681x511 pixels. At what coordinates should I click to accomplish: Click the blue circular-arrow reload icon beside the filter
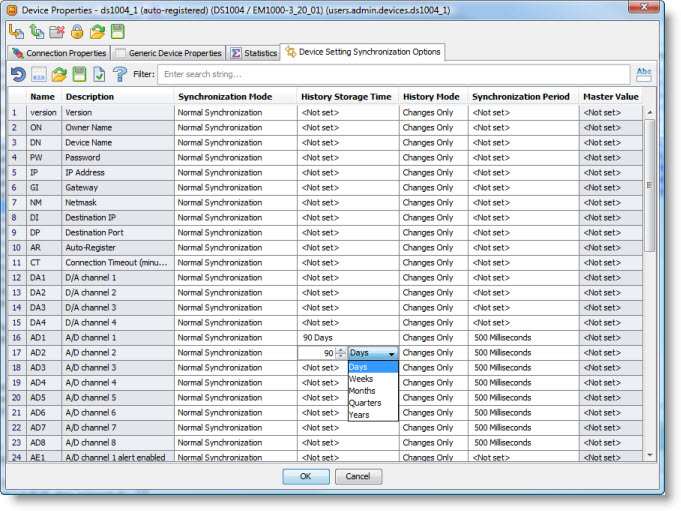pyautogui.click(x=17, y=74)
